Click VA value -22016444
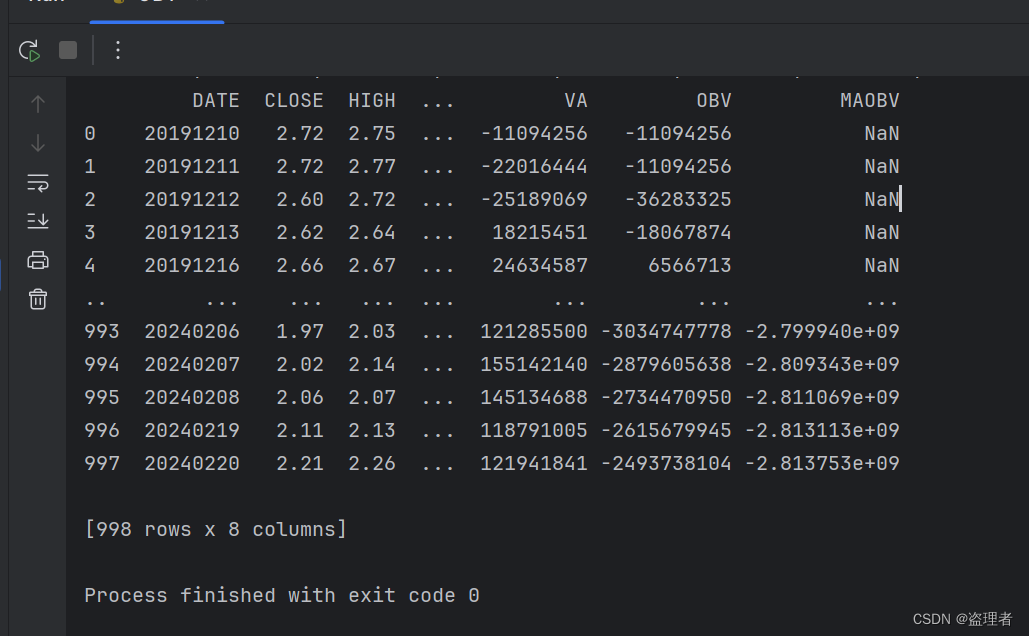 coord(534,166)
